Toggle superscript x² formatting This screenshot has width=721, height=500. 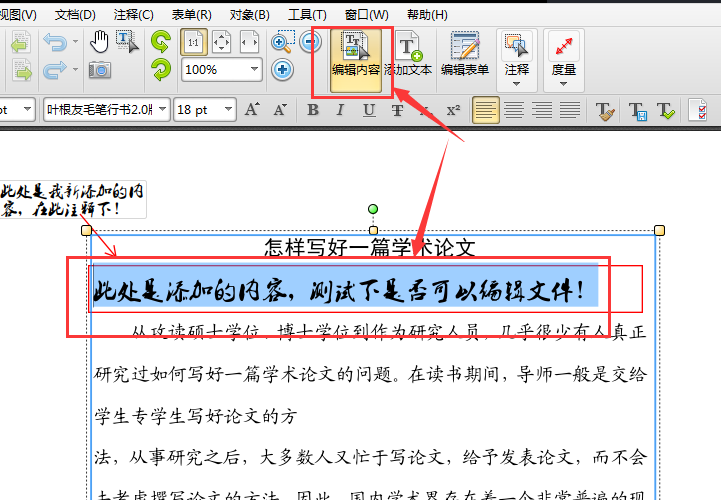(x=453, y=110)
